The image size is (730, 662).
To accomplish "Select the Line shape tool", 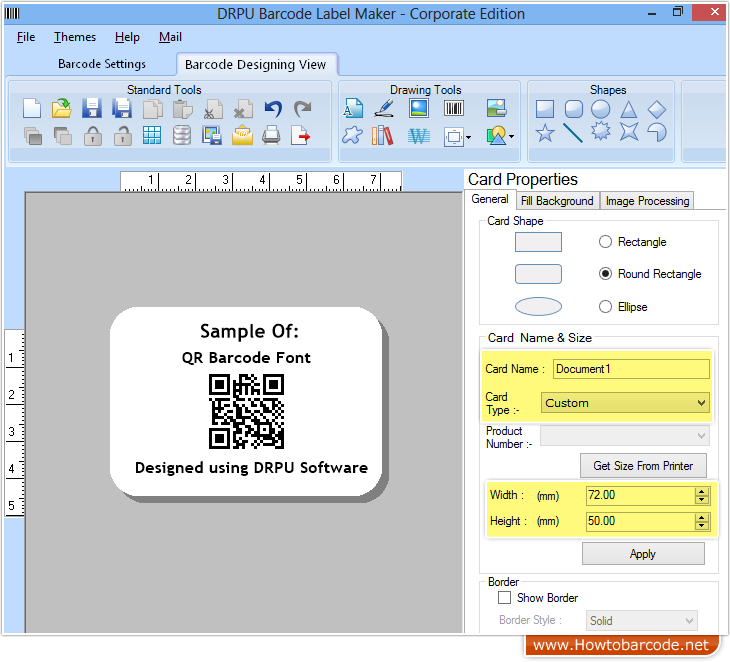I will pyautogui.click(x=573, y=133).
